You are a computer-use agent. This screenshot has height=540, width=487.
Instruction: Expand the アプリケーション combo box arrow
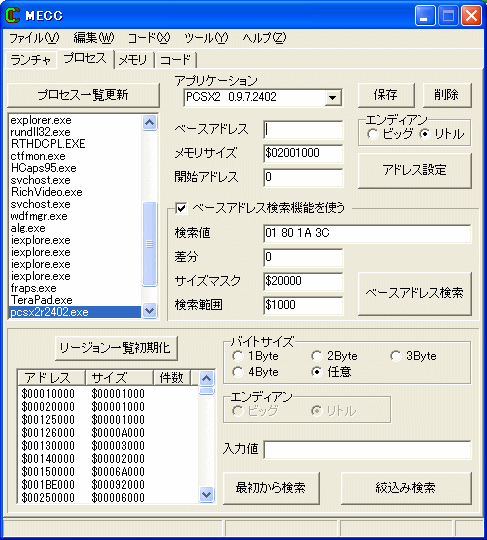pyautogui.click(x=332, y=97)
